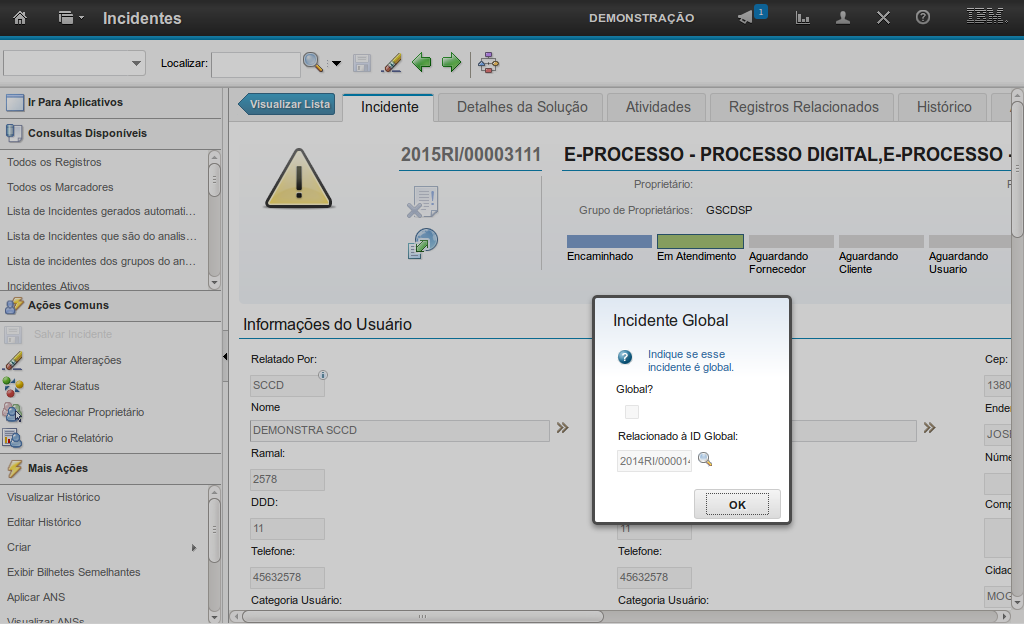The height and width of the screenshot is (624, 1024).
Task: Open the Registros Relacionados tab
Action: (803, 107)
